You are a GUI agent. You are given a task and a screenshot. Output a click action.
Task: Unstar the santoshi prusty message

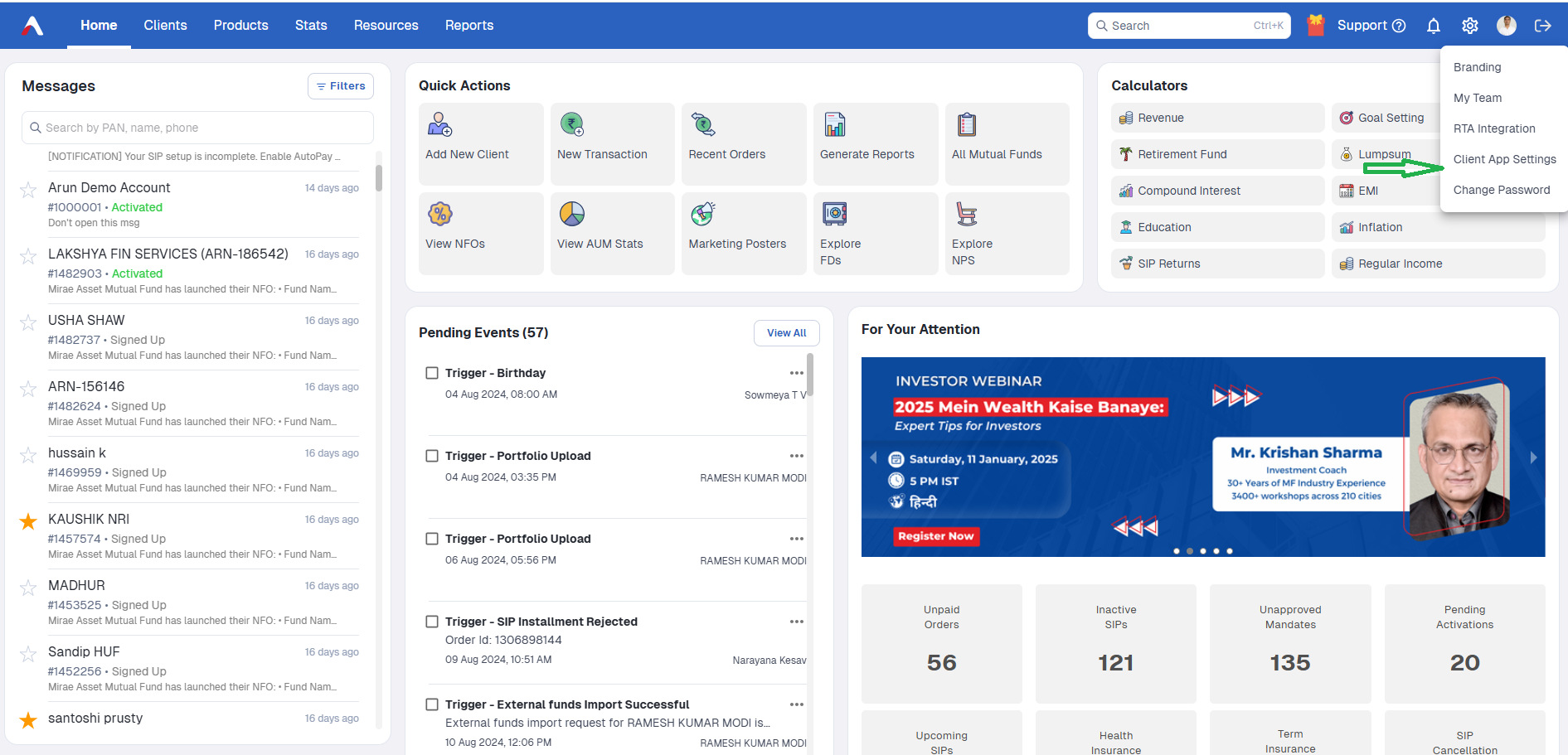point(28,720)
